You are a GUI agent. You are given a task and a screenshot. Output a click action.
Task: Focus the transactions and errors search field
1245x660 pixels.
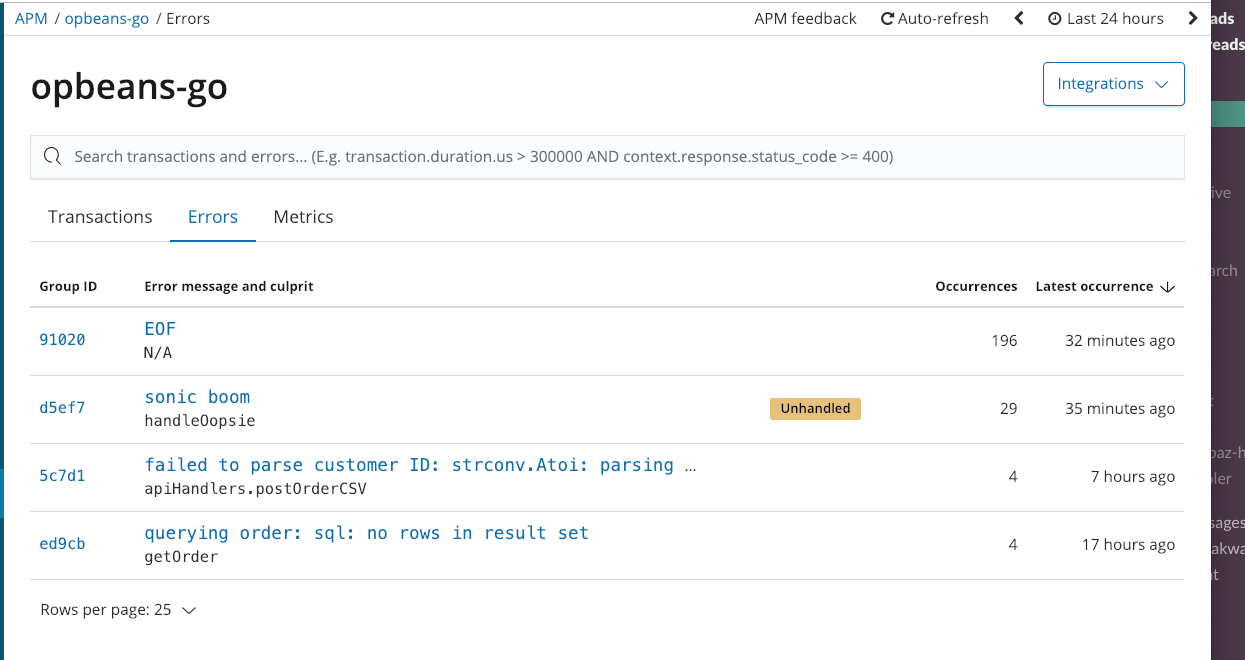pos(608,157)
